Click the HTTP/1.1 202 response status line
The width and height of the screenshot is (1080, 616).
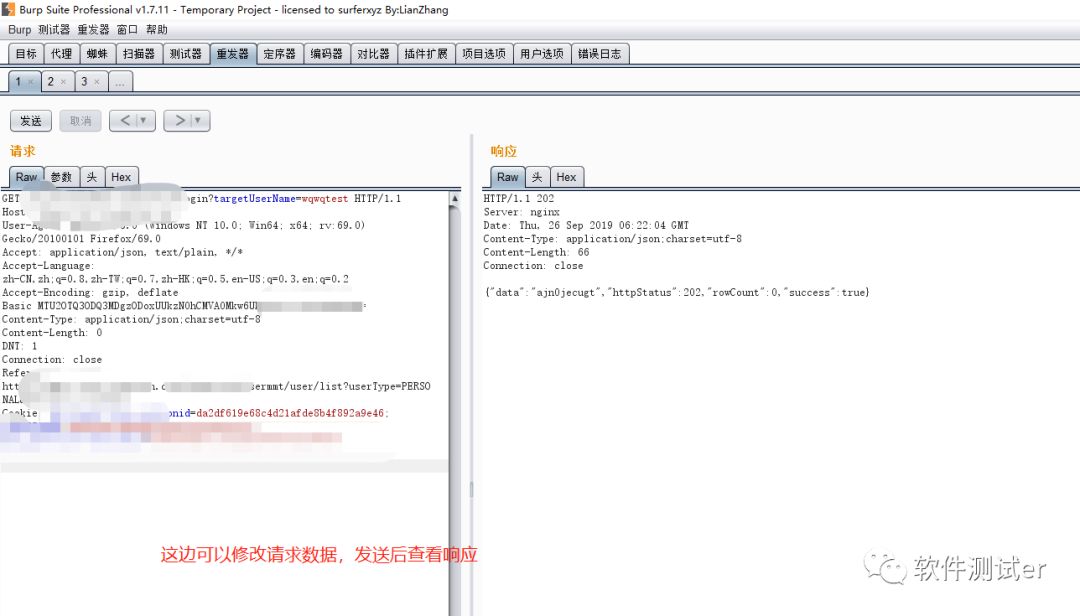pyautogui.click(x=519, y=198)
